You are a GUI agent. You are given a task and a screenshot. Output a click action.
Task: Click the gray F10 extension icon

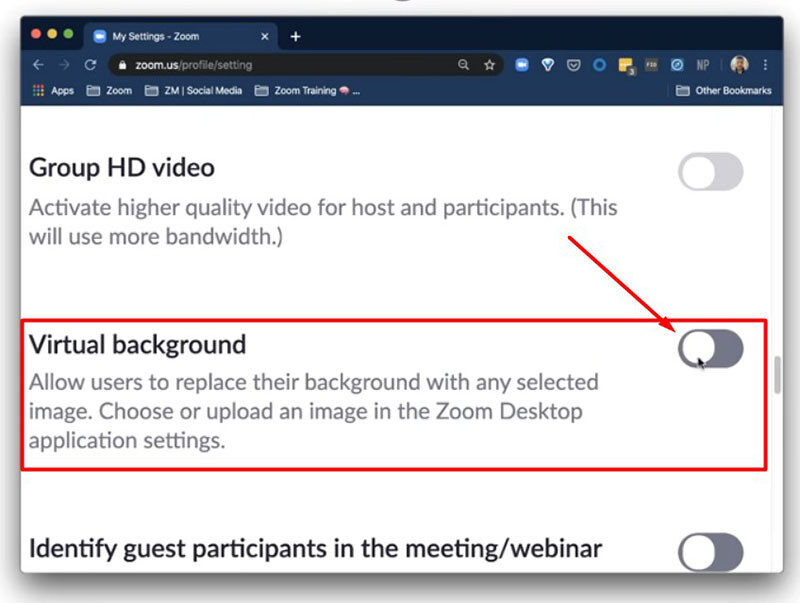point(652,65)
